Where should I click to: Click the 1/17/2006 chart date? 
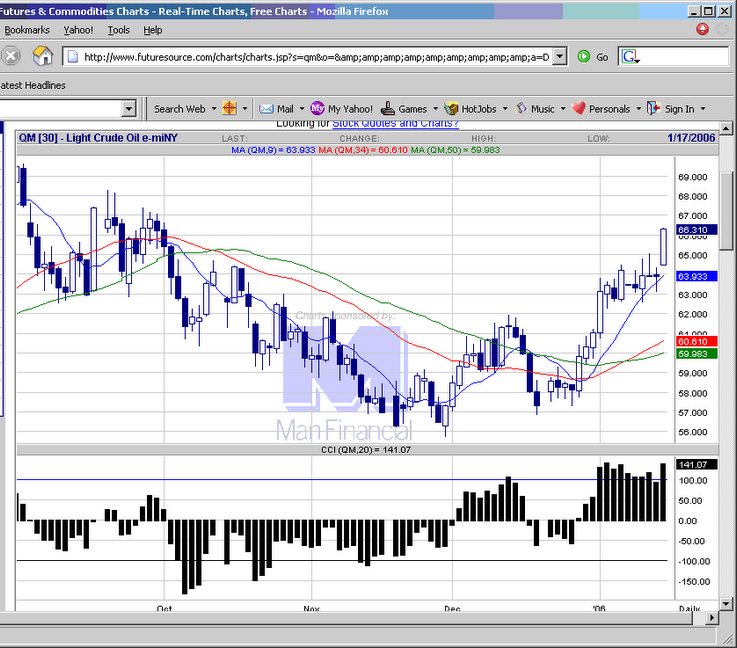tap(691, 138)
